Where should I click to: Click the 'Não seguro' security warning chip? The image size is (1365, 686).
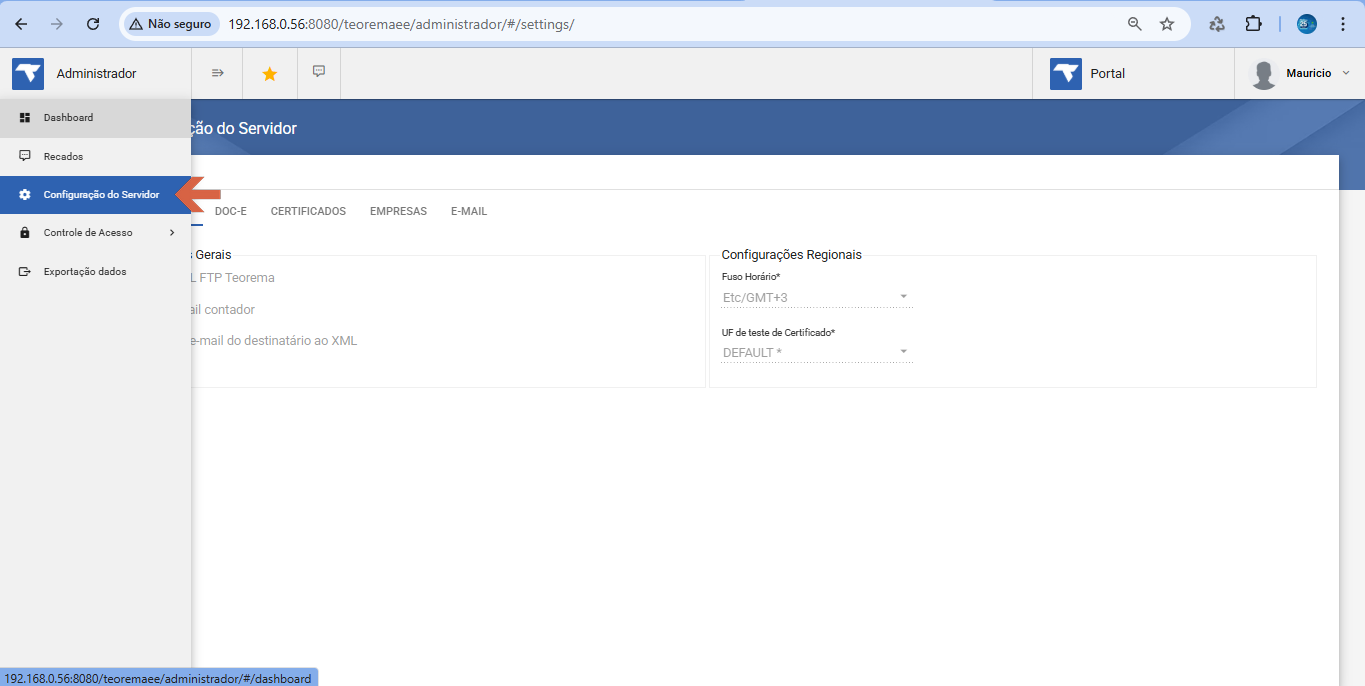click(170, 24)
